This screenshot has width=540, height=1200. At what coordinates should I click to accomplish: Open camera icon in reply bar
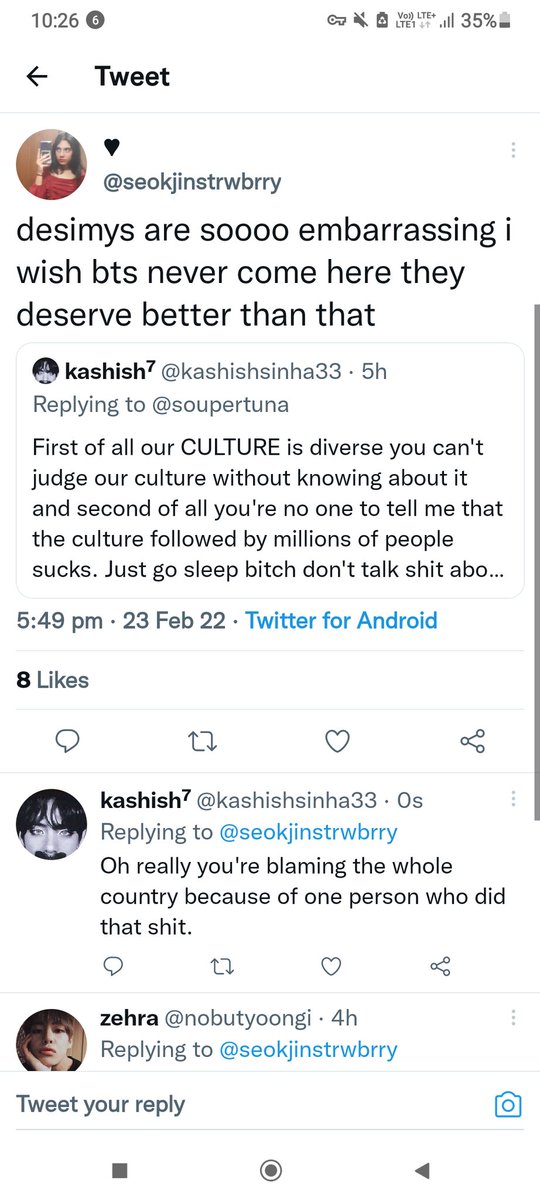pos(508,1105)
